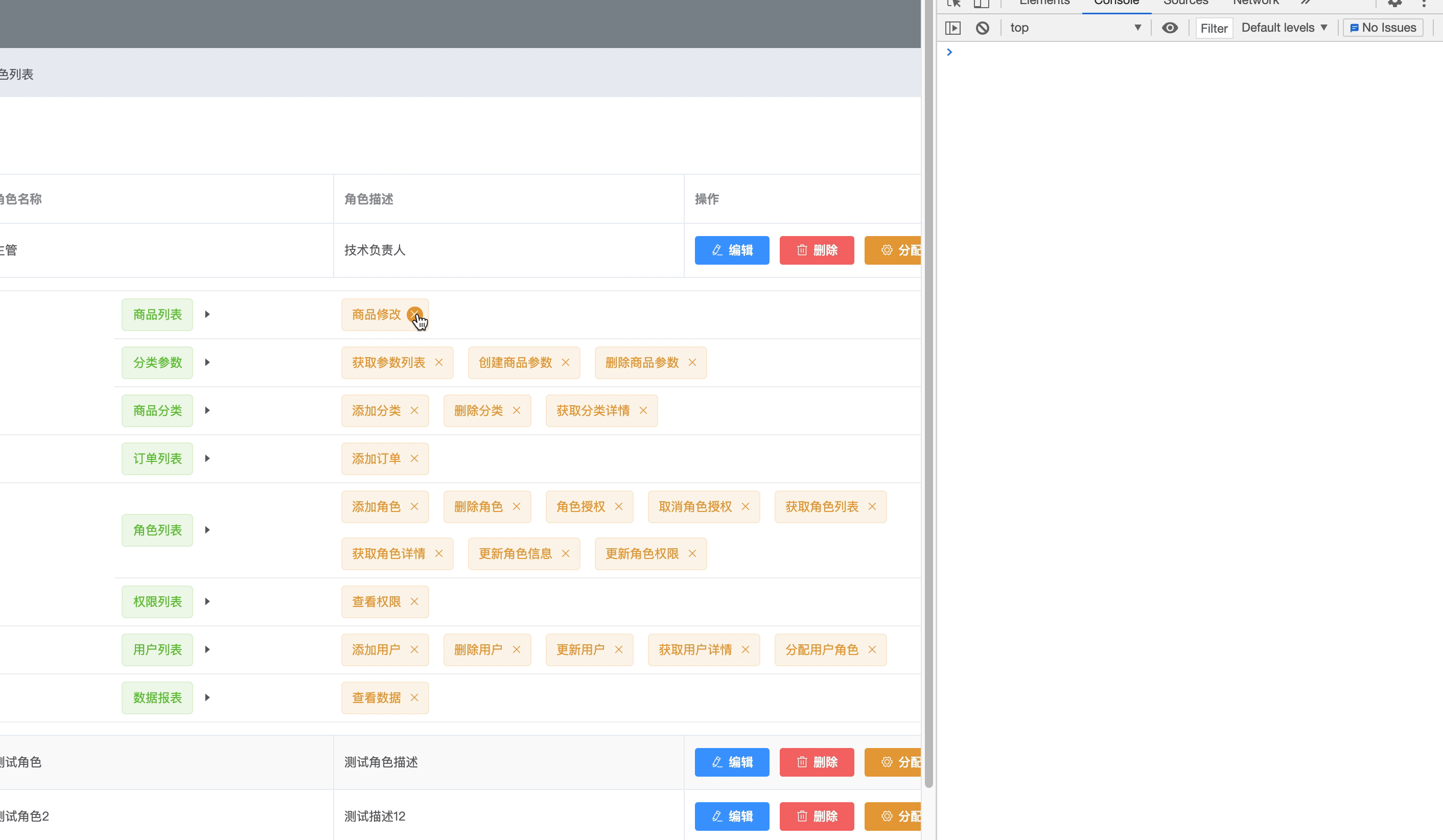Open the Default levels dropdown in Console
Viewport: 1443px width, 840px height.
pyautogui.click(x=1284, y=27)
